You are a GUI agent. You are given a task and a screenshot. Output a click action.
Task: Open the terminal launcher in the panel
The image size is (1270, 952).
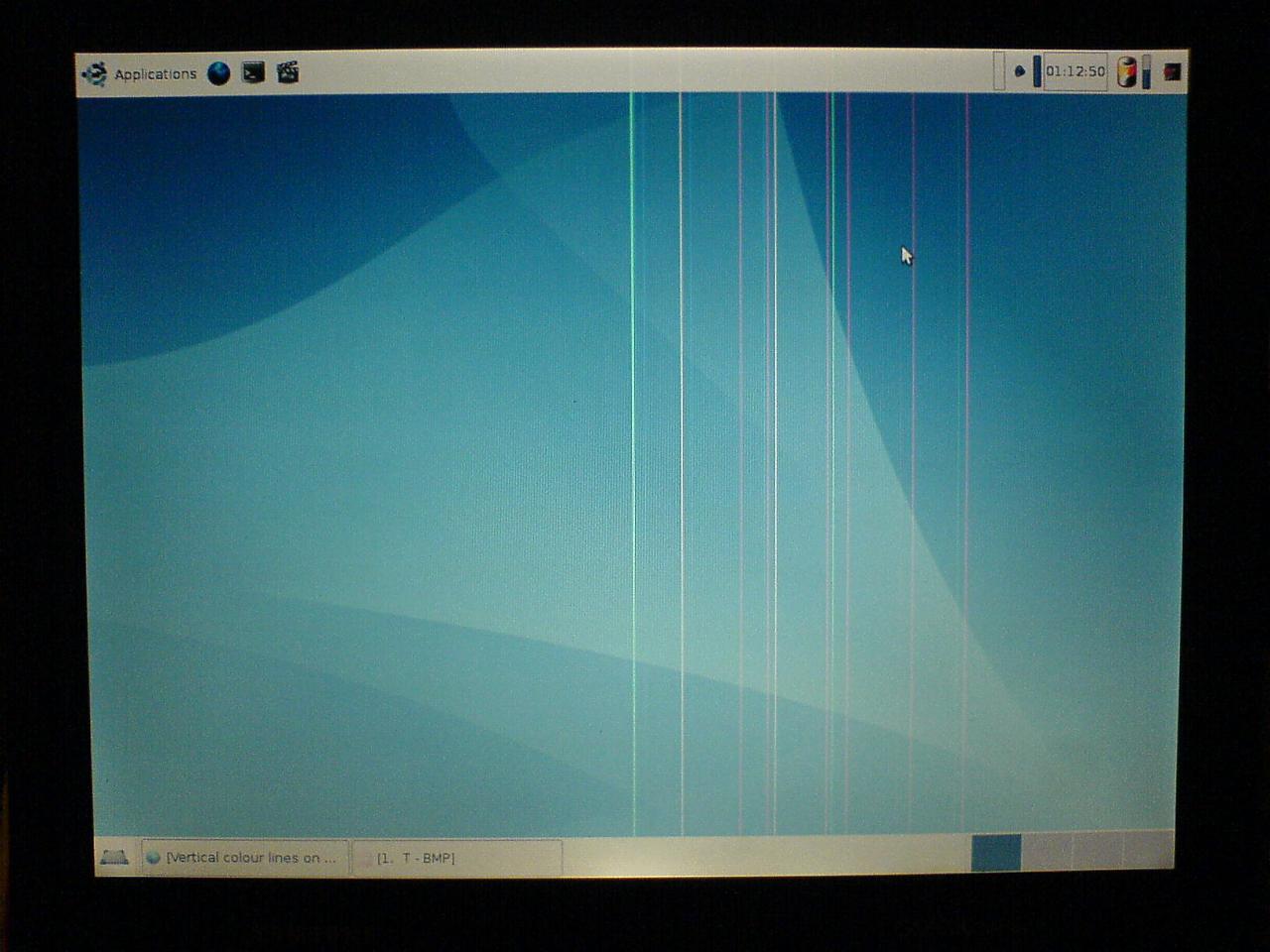[x=253, y=71]
